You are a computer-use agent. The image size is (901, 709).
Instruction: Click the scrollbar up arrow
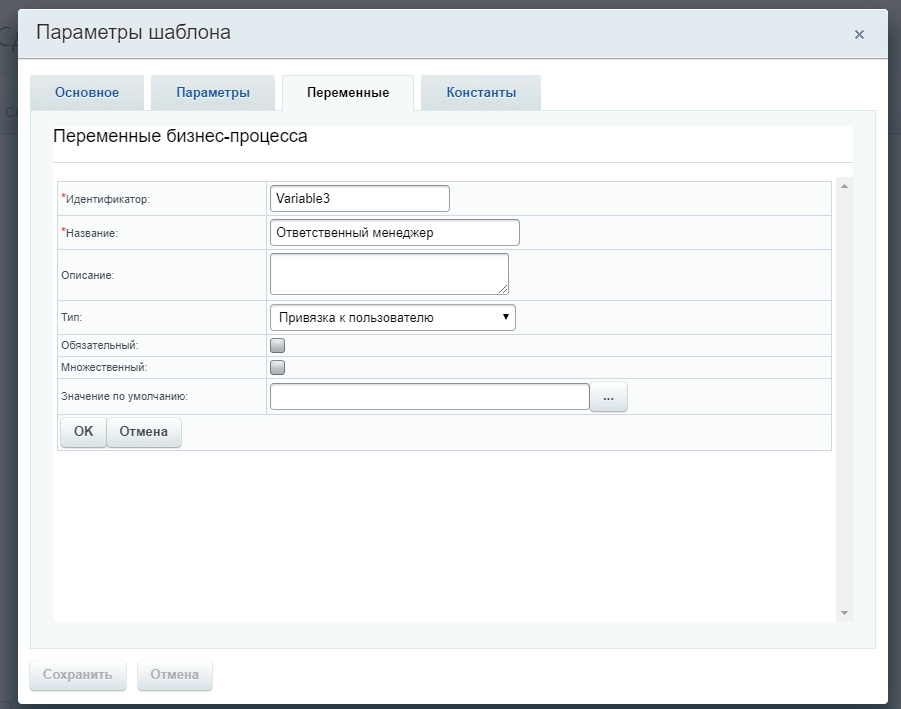pos(844,186)
